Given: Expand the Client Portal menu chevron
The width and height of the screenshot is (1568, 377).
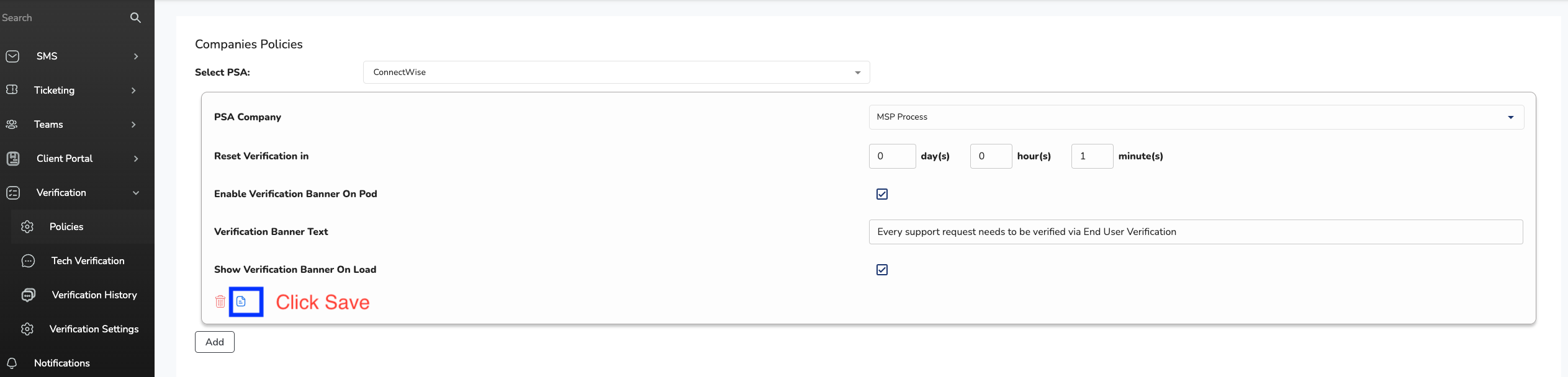Looking at the screenshot, I should pos(136,159).
